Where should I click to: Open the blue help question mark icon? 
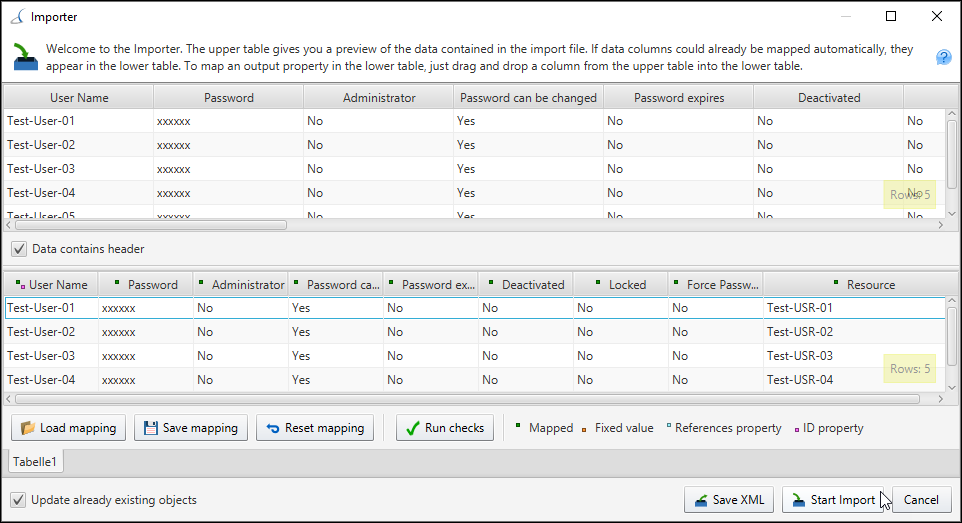pos(944,58)
